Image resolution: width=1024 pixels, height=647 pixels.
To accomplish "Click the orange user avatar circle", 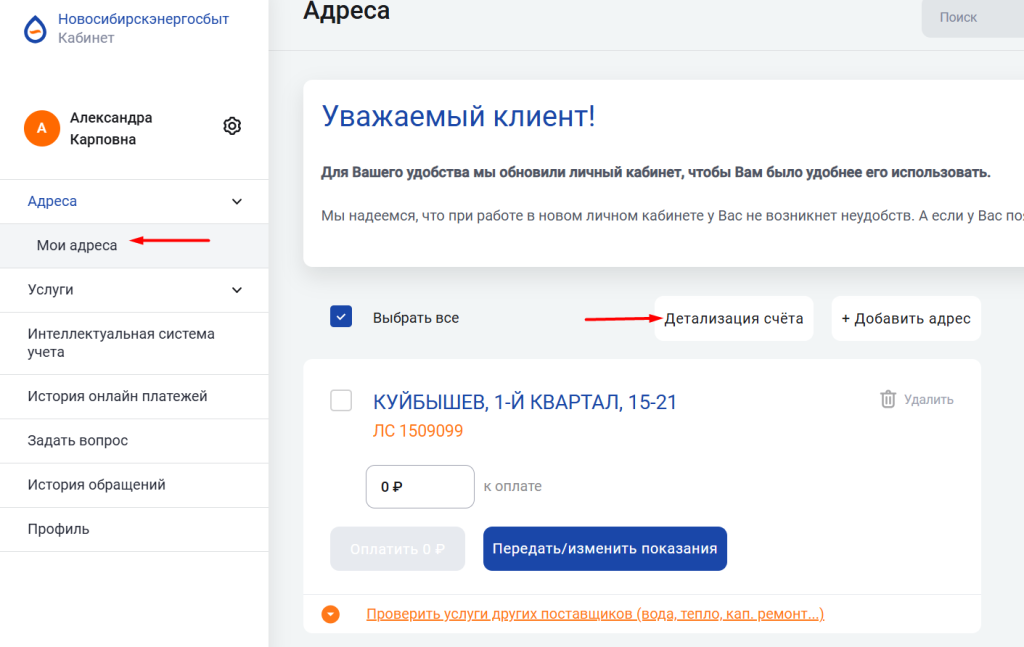I will point(42,128).
